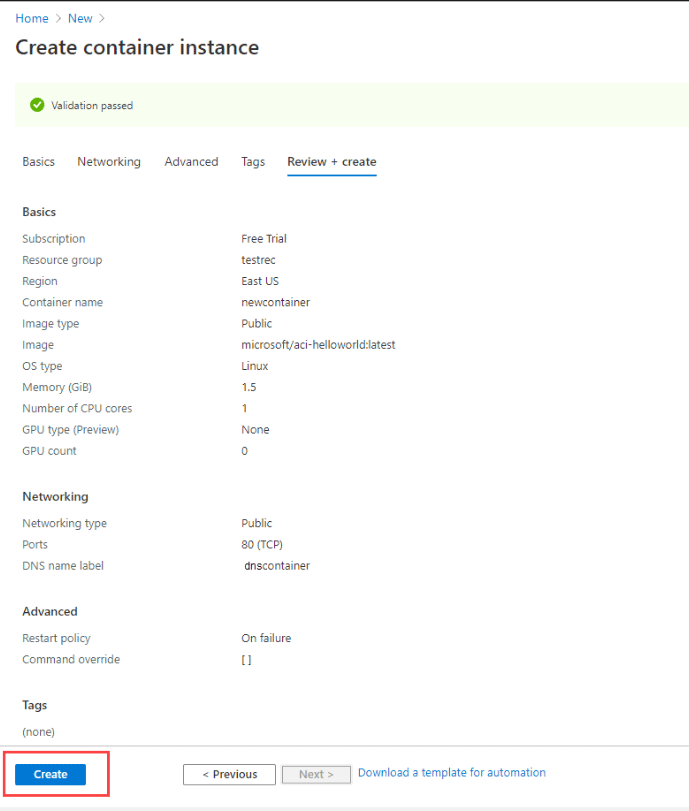Switch to the Basics tab
Viewport: 689px width, 811px height.
38,161
